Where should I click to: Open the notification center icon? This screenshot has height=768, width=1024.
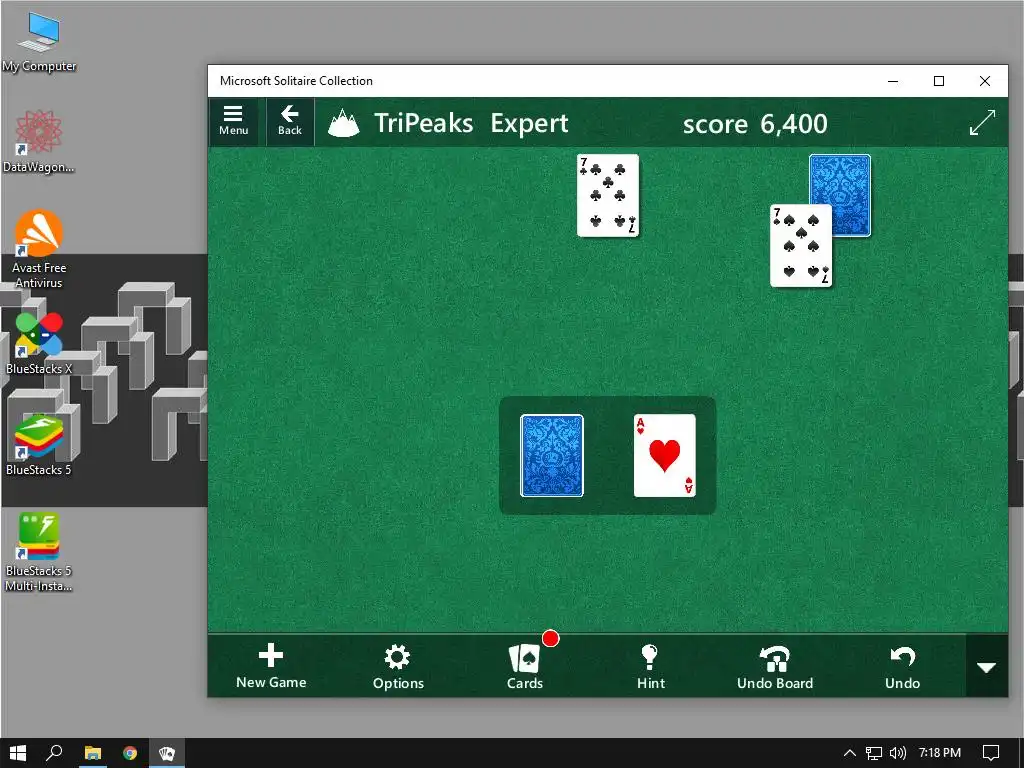991,753
